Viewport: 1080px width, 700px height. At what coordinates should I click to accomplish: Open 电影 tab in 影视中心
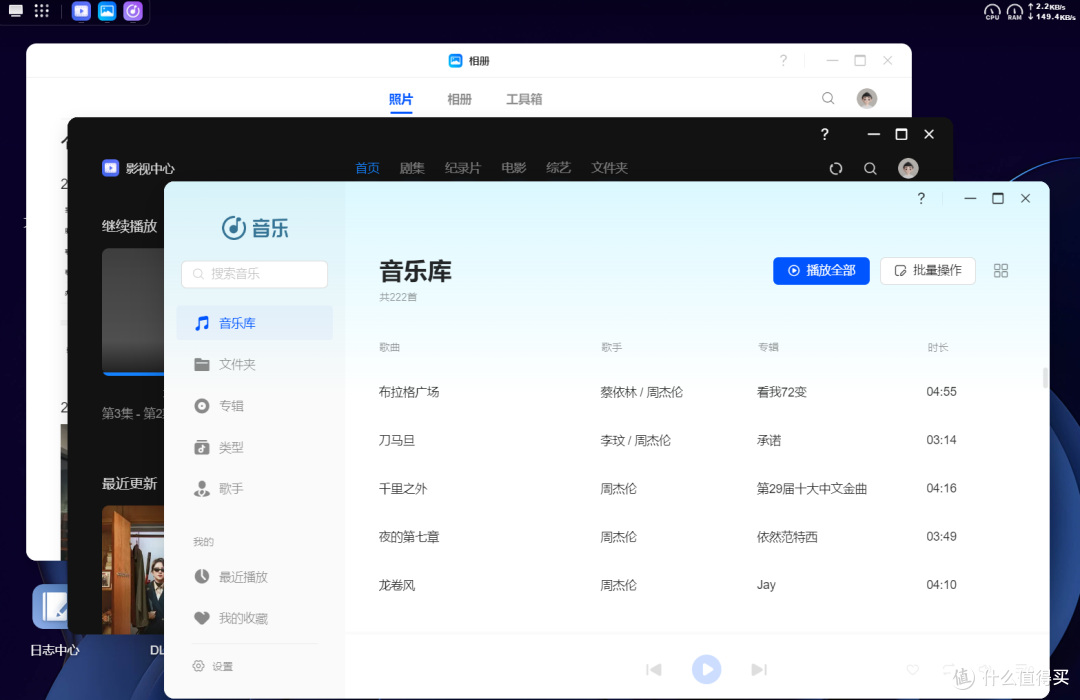[x=514, y=168]
